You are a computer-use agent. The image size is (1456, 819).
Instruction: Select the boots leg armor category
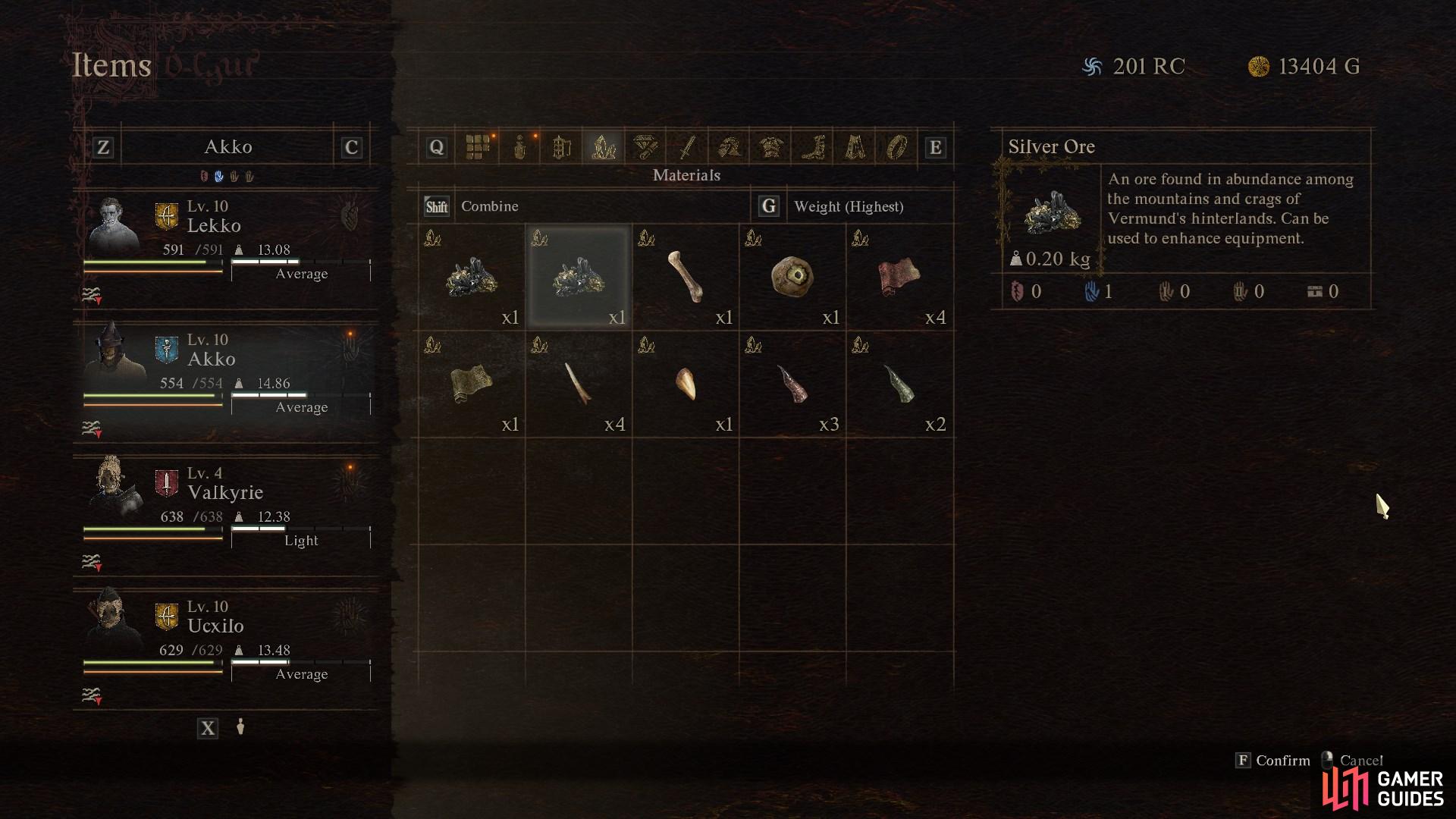pyautogui.click(x=813, y=147)
